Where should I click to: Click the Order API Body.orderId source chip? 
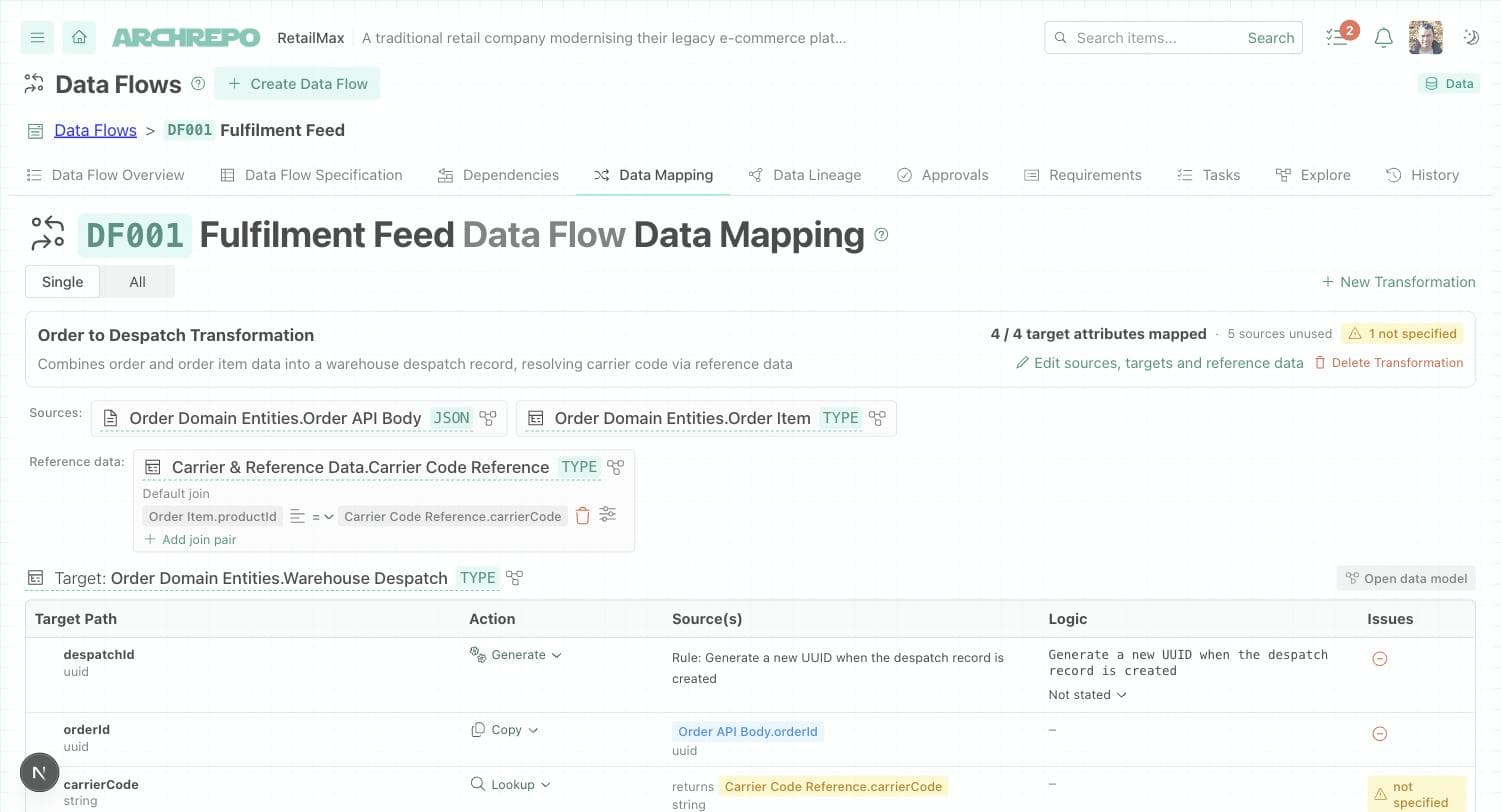pyautogui.click(x=748, y=732)
